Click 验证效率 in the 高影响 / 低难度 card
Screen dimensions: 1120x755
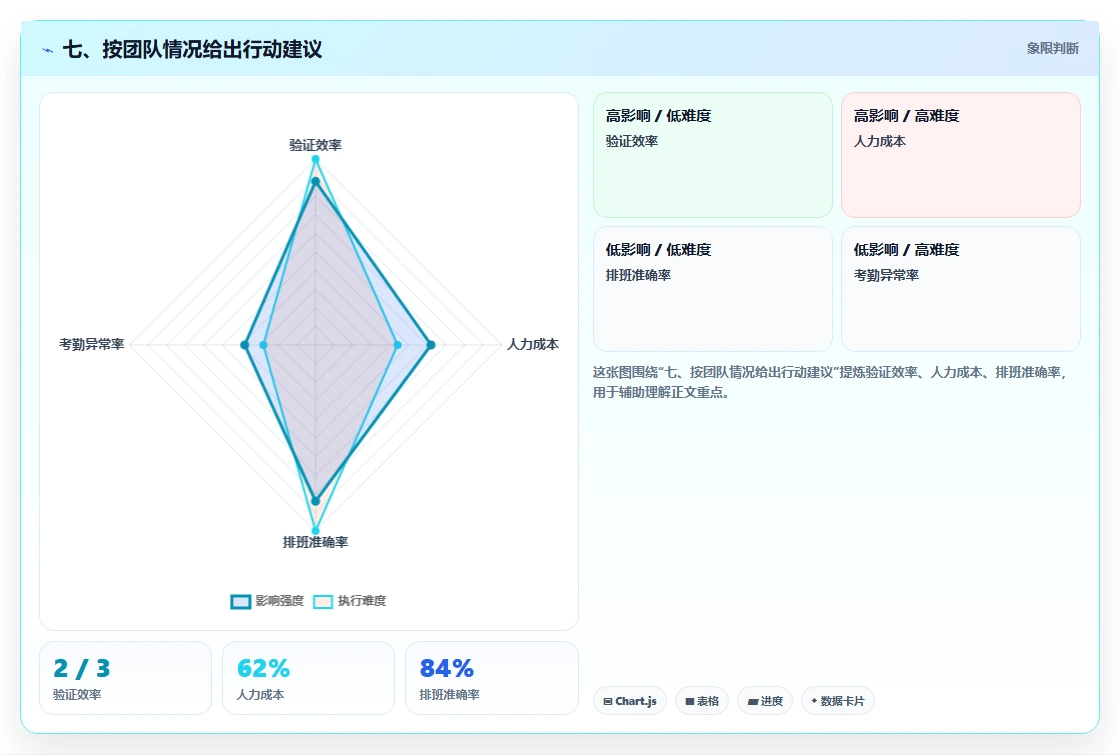[632, 141]
